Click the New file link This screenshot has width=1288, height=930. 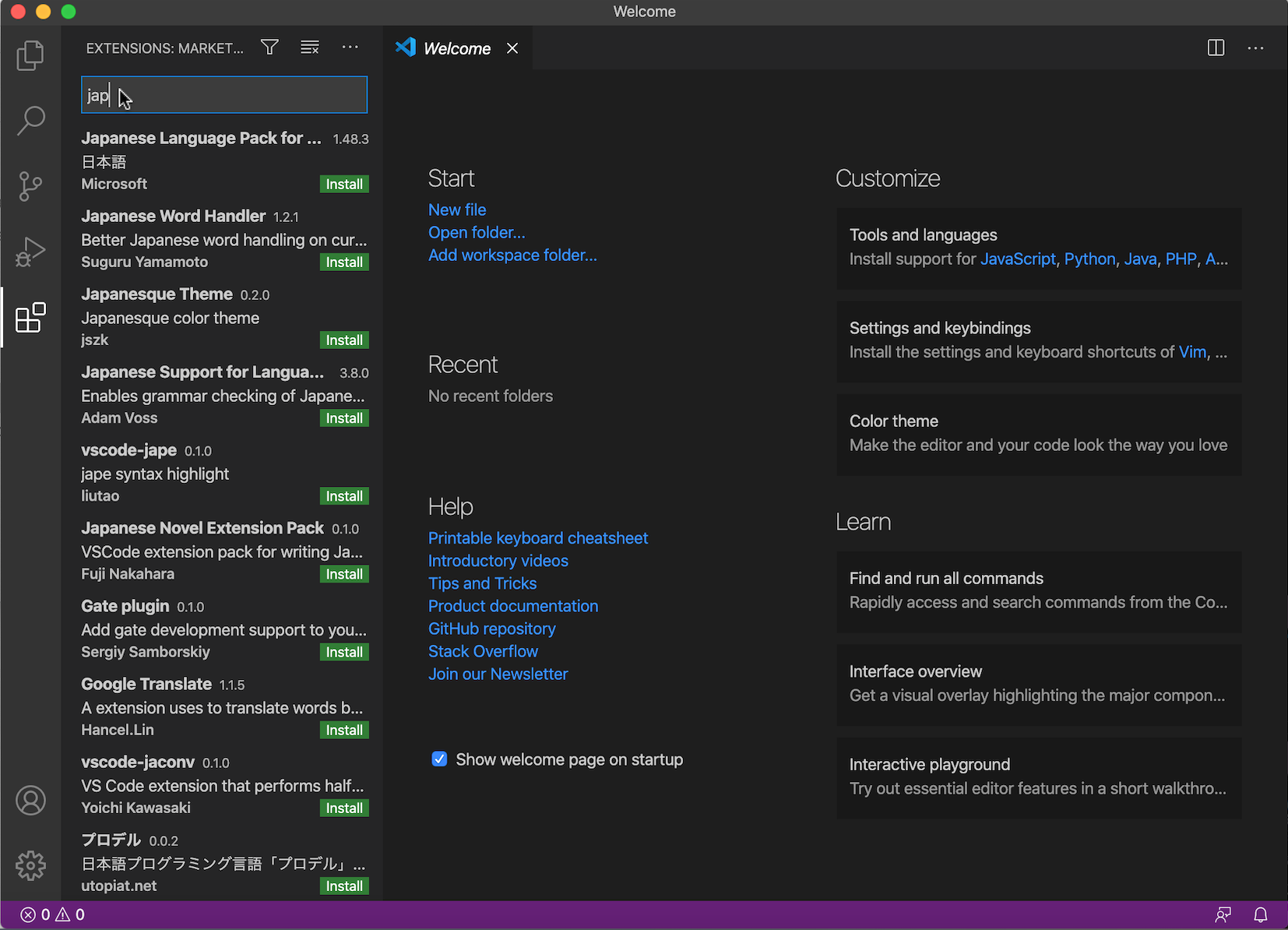pyautogui.click(x=457, y=210)
